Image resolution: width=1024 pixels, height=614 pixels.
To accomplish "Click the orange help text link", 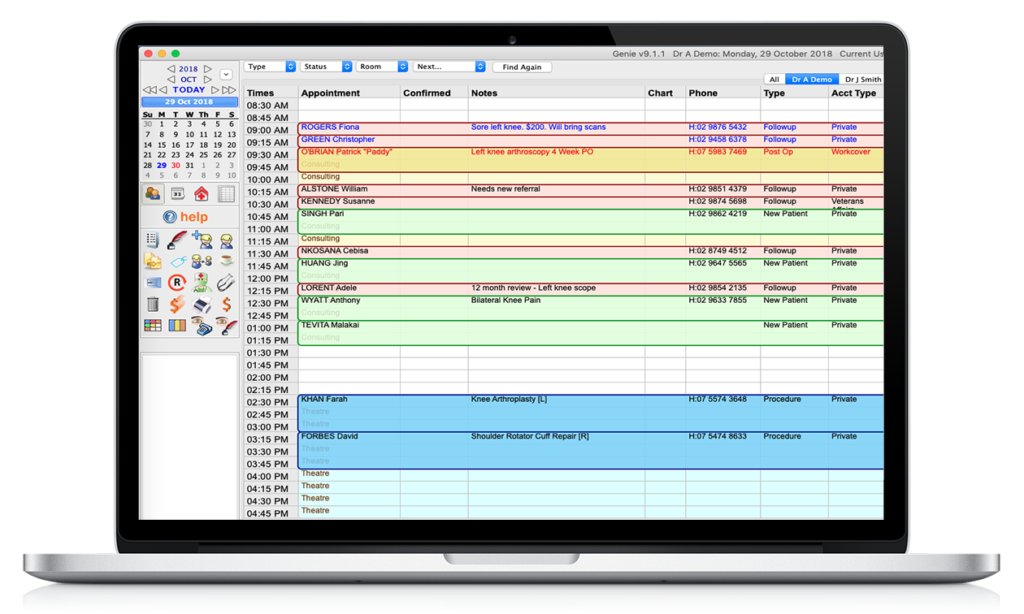I will [x=194, y=217].
